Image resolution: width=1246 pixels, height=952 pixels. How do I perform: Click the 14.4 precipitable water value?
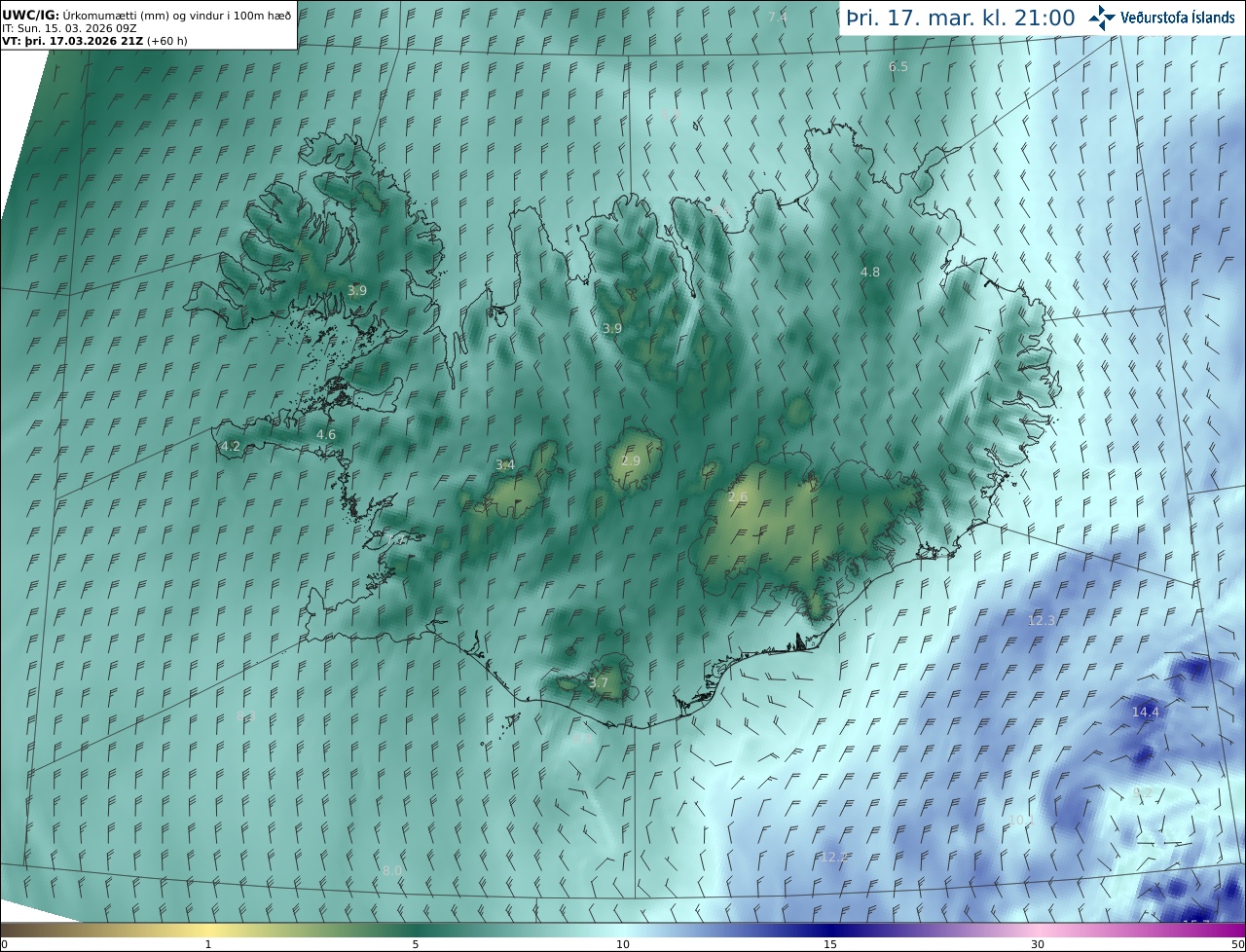1146,713
